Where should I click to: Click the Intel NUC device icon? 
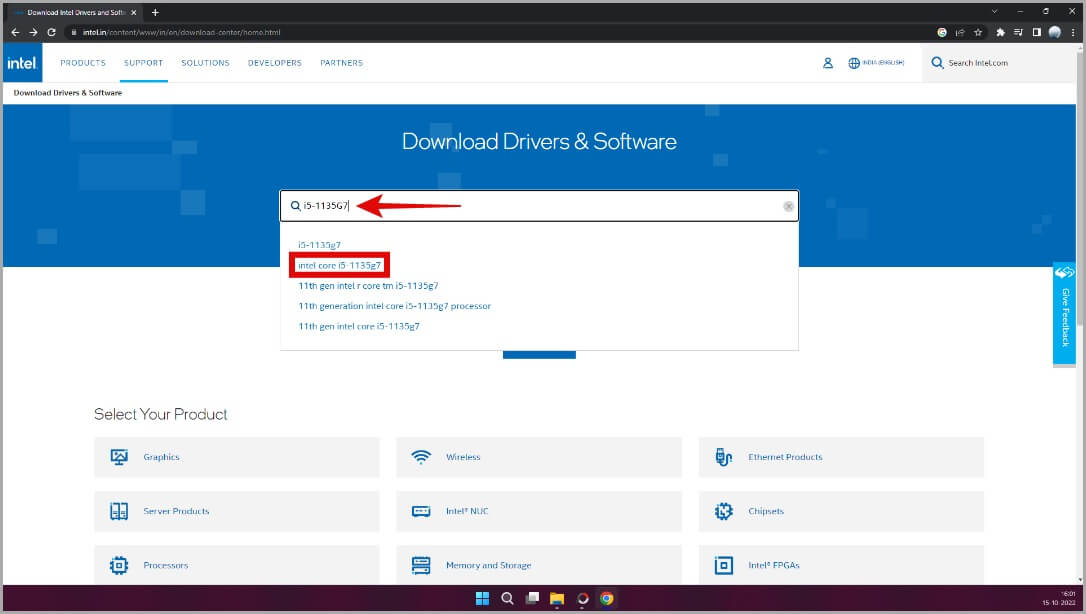pyautogui.click(x=421, y=511)
